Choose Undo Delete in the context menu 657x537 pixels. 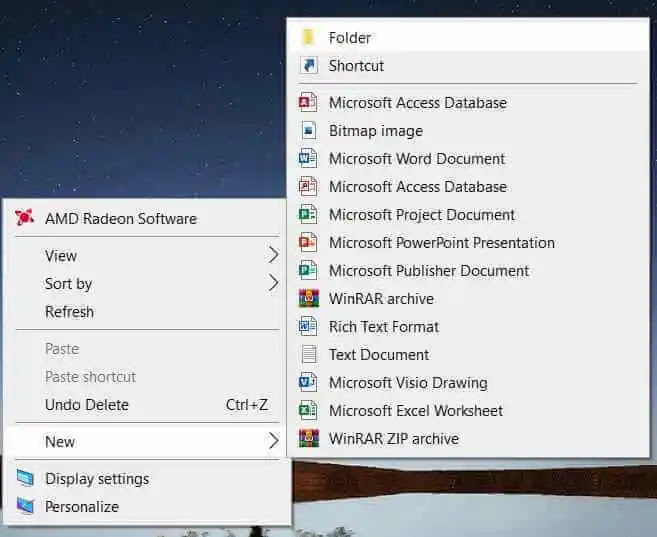click(146, 405)
